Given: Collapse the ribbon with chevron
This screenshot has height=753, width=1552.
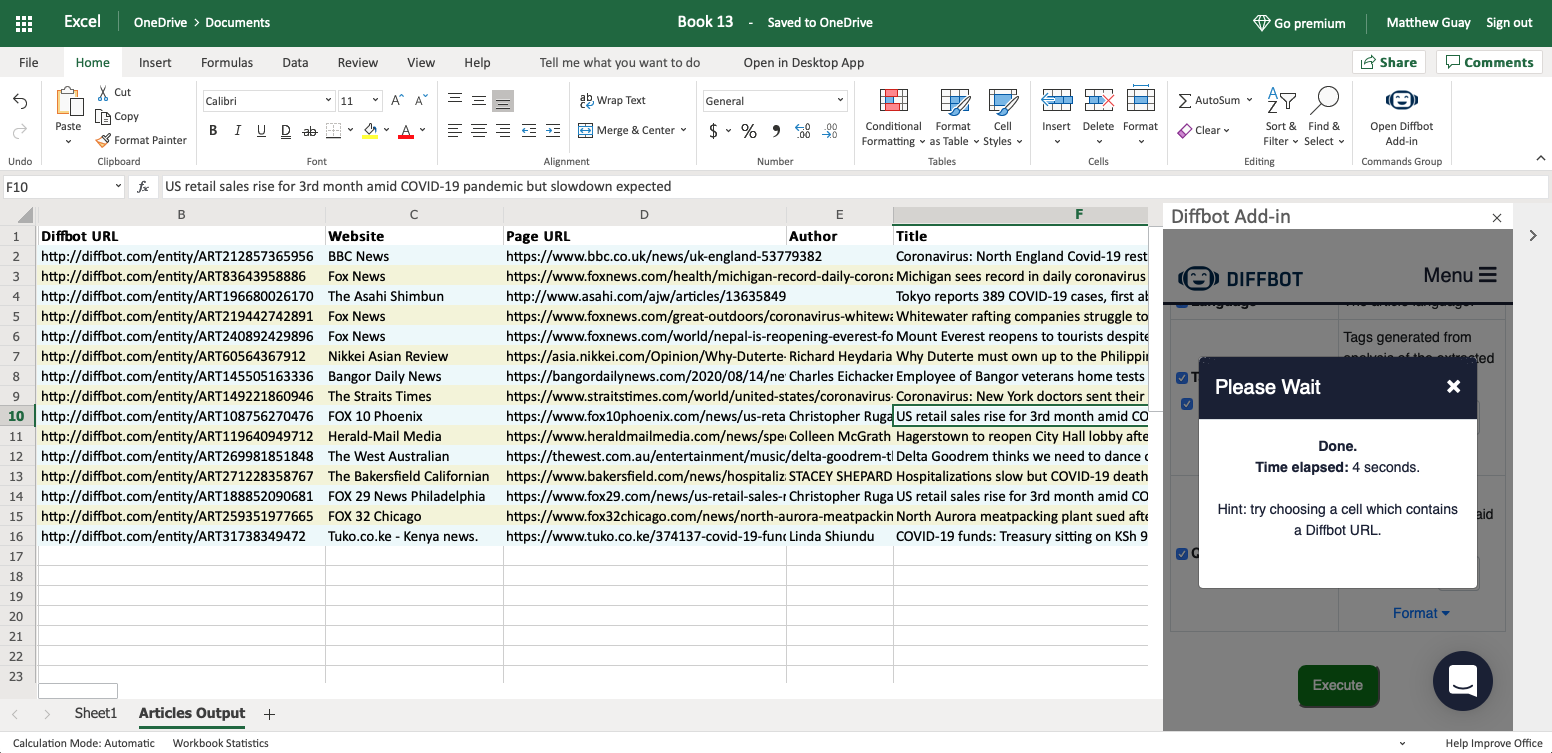Looking at the screenshot, I should 1541,158.
